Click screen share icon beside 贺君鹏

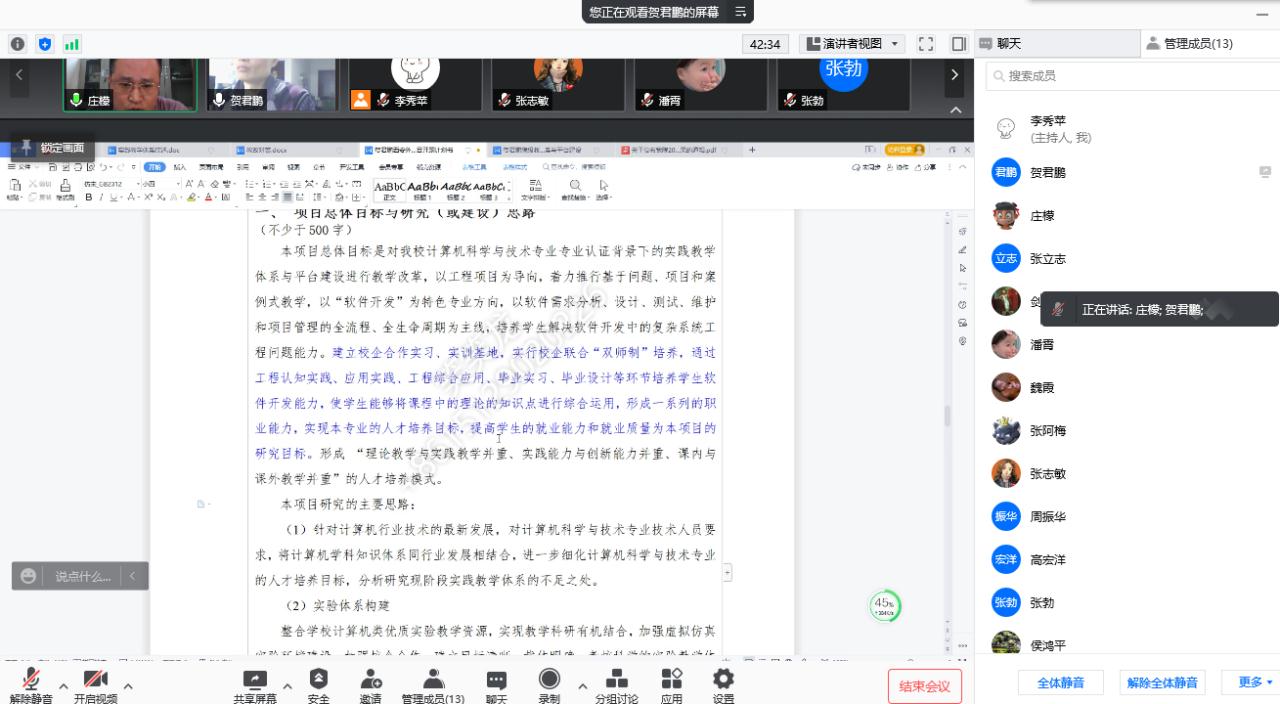point(1265,172)
